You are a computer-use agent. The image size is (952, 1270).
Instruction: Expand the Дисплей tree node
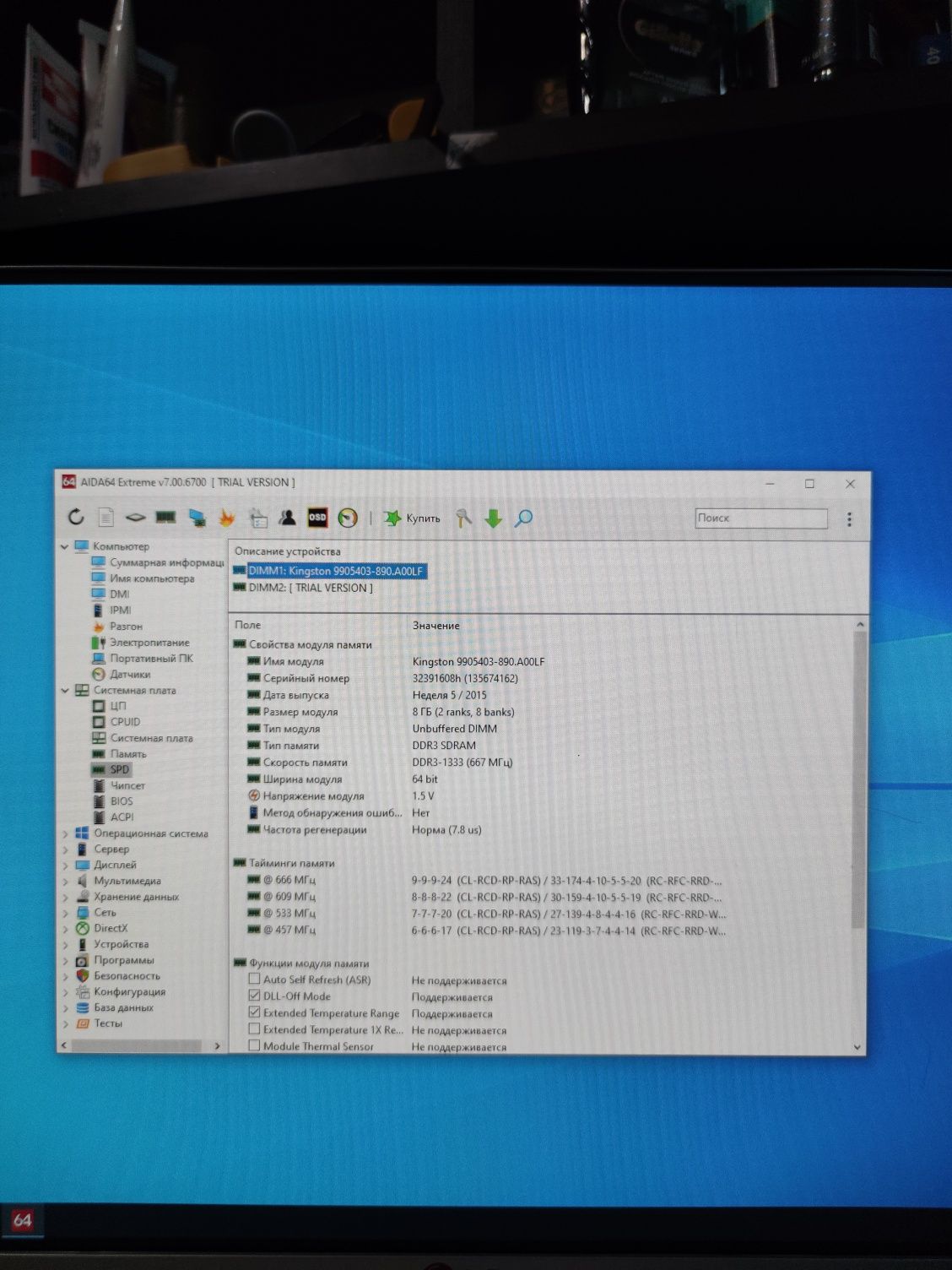pos(65,865)
